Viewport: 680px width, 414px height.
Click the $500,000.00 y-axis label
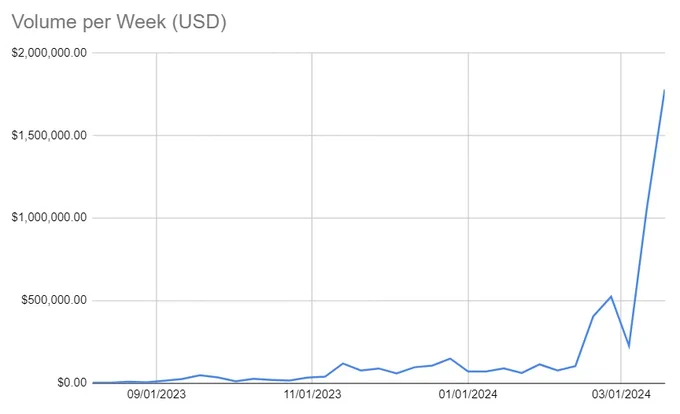[54, 300]
